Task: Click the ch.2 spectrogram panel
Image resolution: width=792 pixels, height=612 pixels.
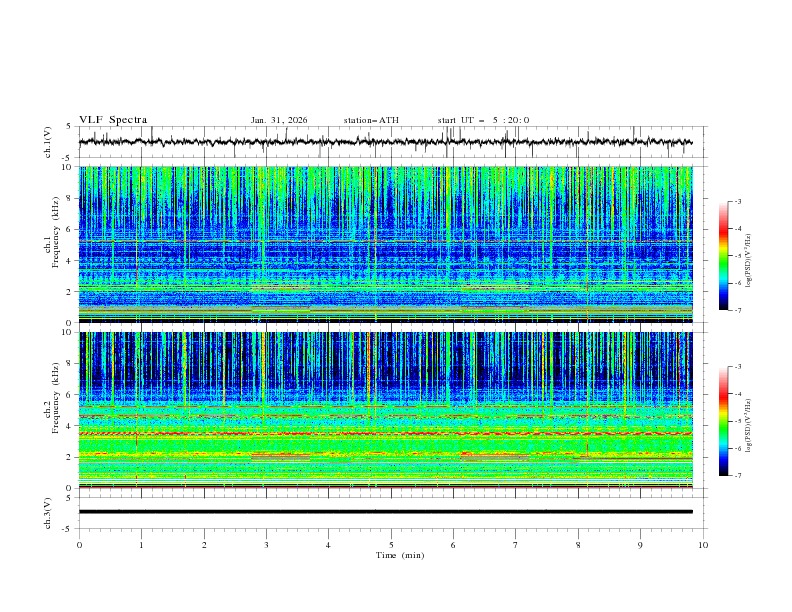Action: coord(385,410)
